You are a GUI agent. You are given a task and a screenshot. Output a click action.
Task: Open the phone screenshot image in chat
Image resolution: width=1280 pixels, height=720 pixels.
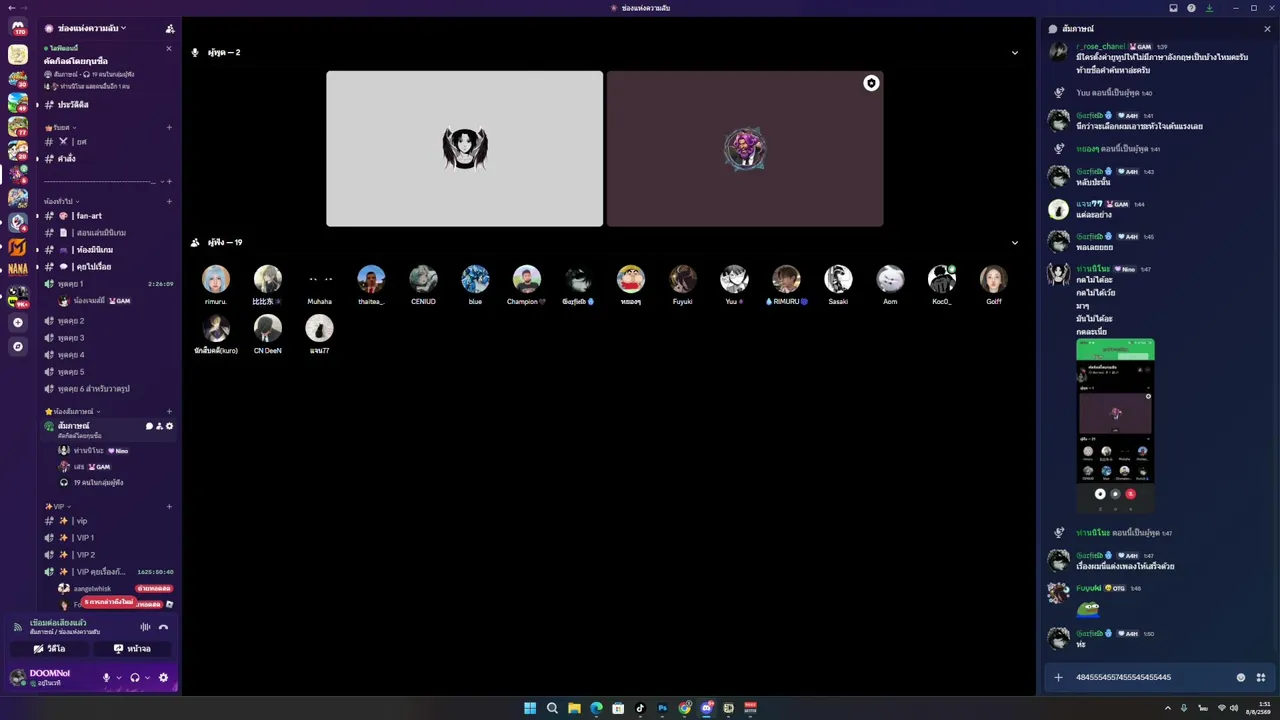pyautogui.click(x=1115, y=426)
